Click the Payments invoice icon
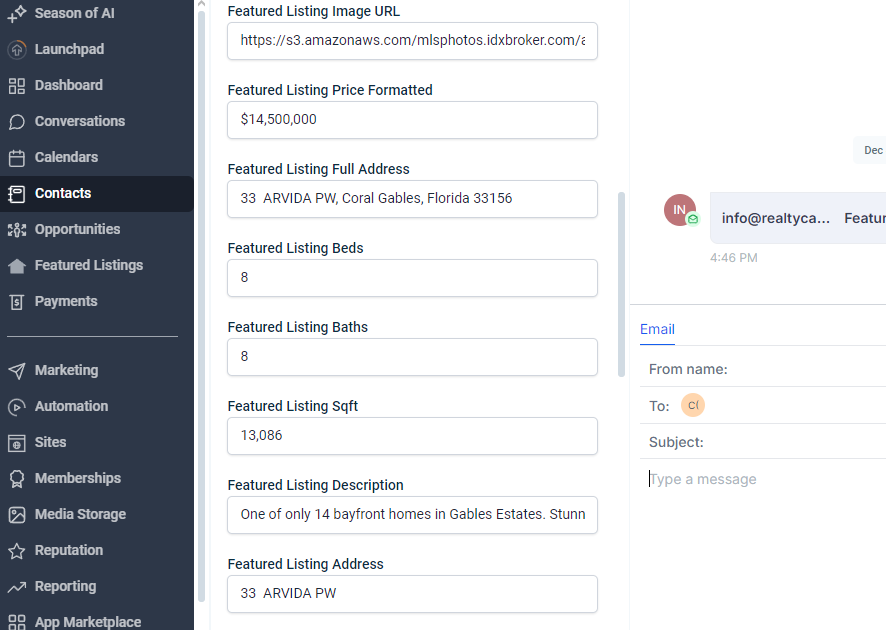This screenshot has width=886, height=630. (x=17, y=301)
